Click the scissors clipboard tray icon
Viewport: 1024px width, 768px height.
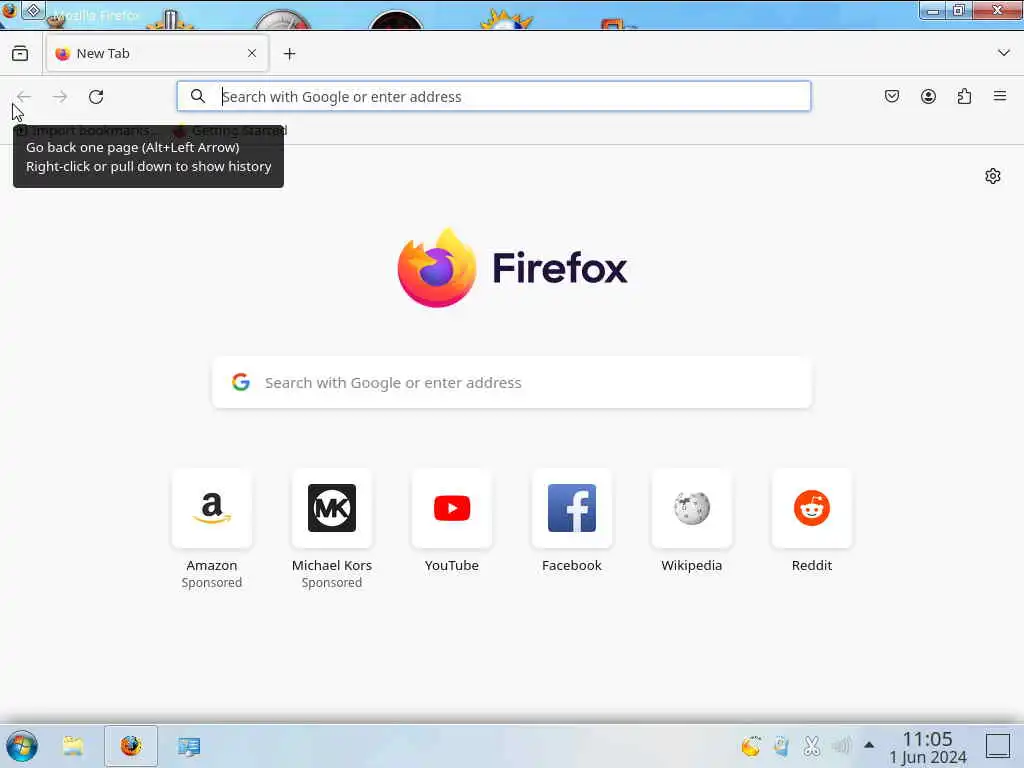pyautogui.click(x=812, y=746)
